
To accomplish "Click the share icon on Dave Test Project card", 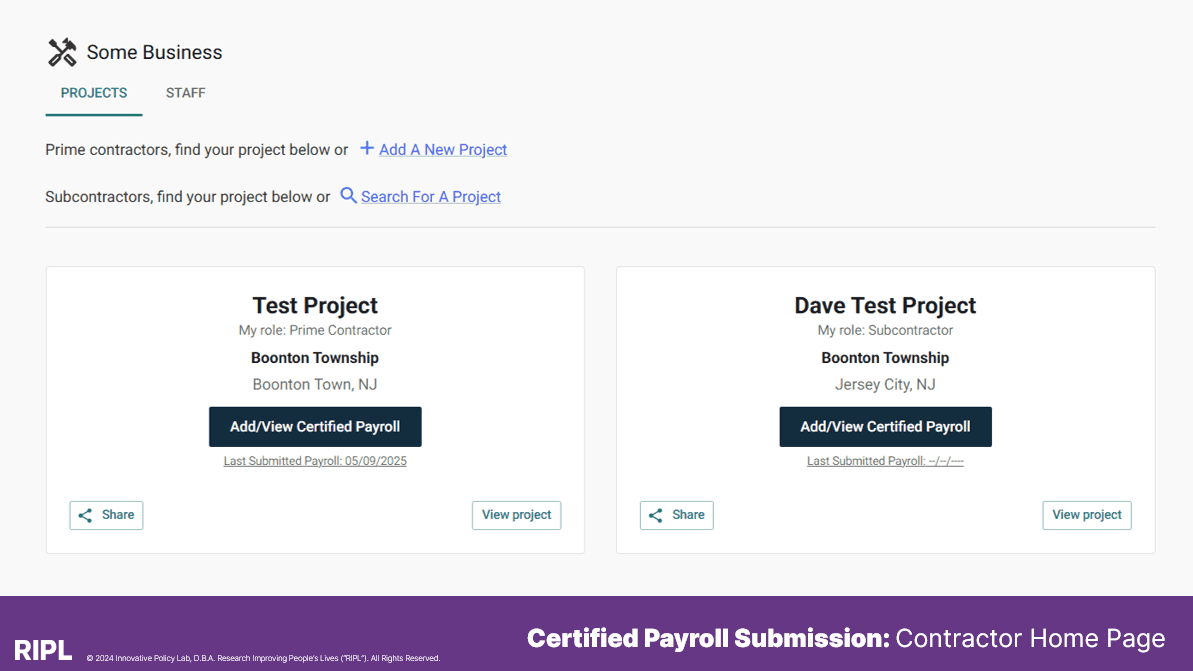I will [x=655, y=516].
